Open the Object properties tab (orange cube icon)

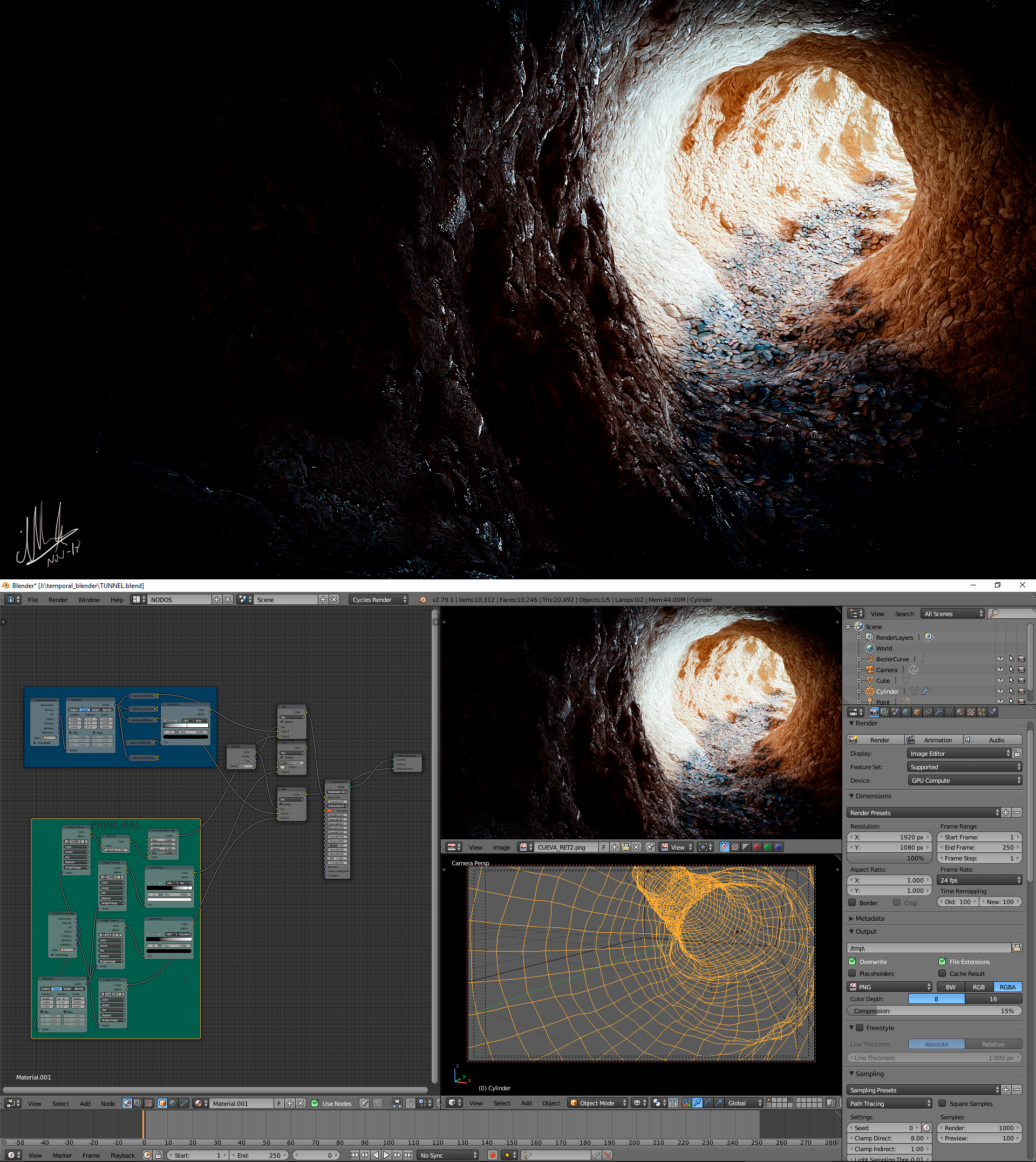917,712
